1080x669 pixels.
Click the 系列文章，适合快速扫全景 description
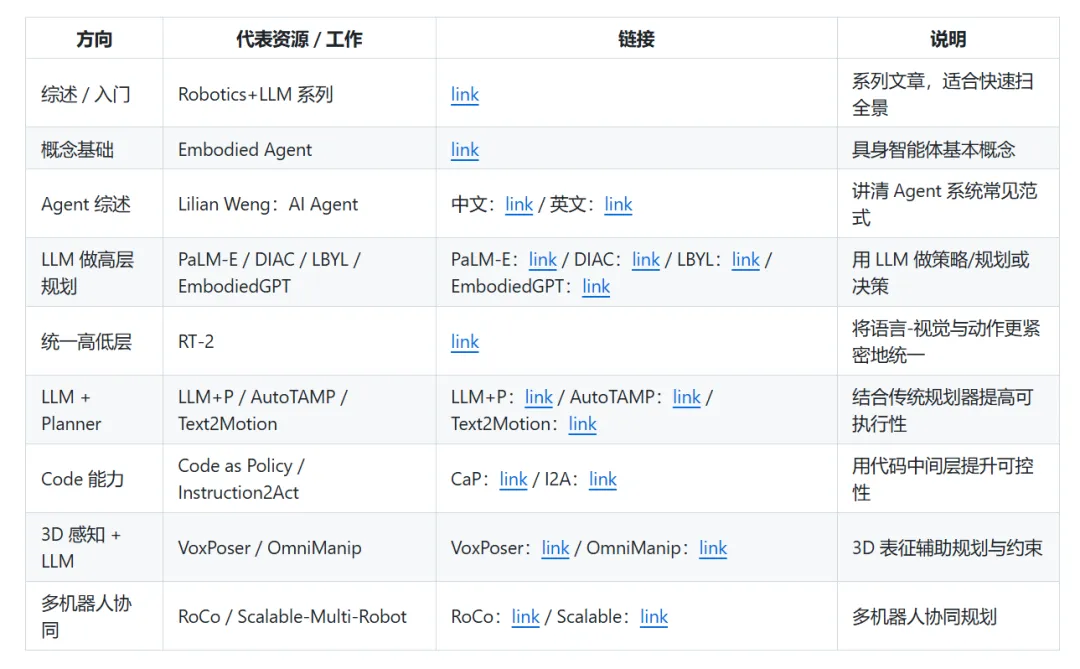click(x=948, y=94)
